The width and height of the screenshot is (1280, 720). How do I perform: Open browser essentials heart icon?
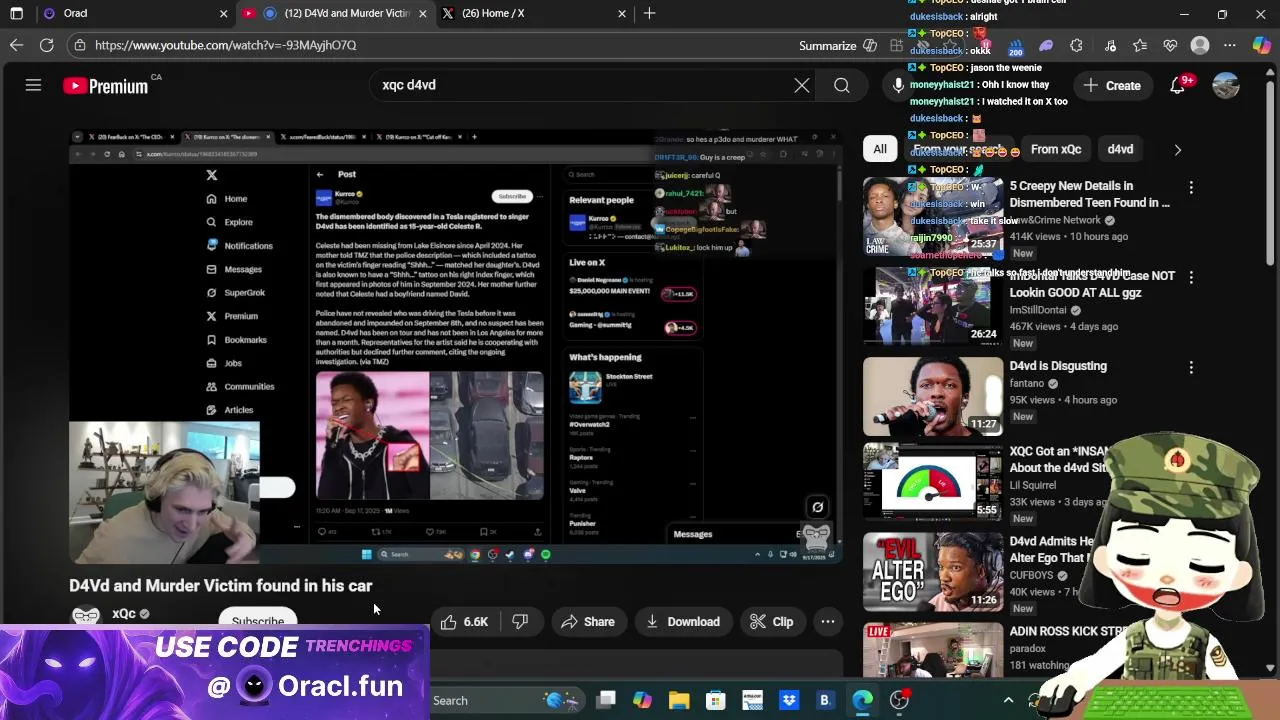tap(1170, 45)
